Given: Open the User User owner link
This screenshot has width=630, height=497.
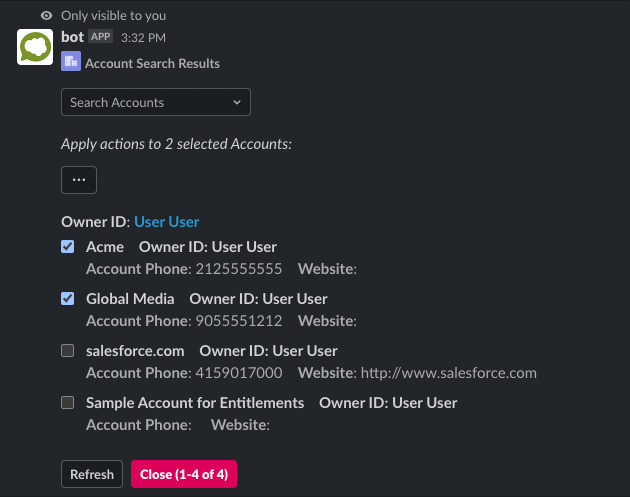Looking at the screenshot, I should point(167,222).
